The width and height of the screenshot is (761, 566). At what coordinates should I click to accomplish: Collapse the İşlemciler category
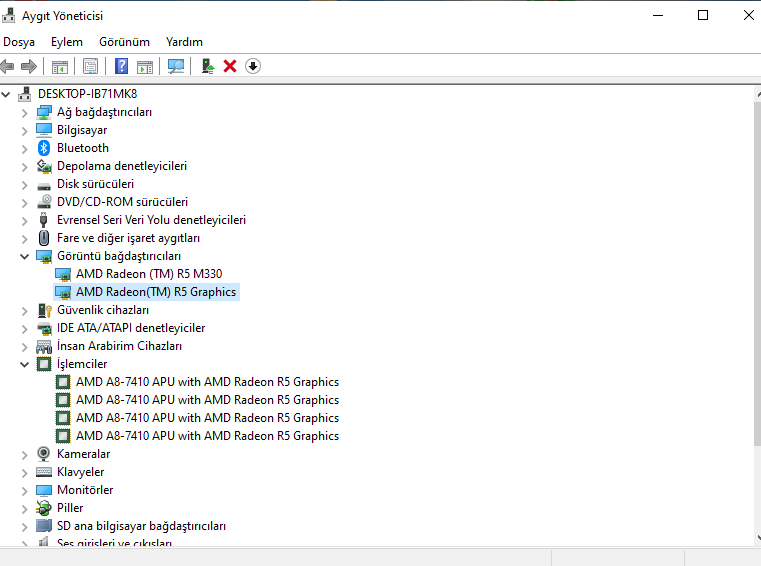(x=24, y=364)
